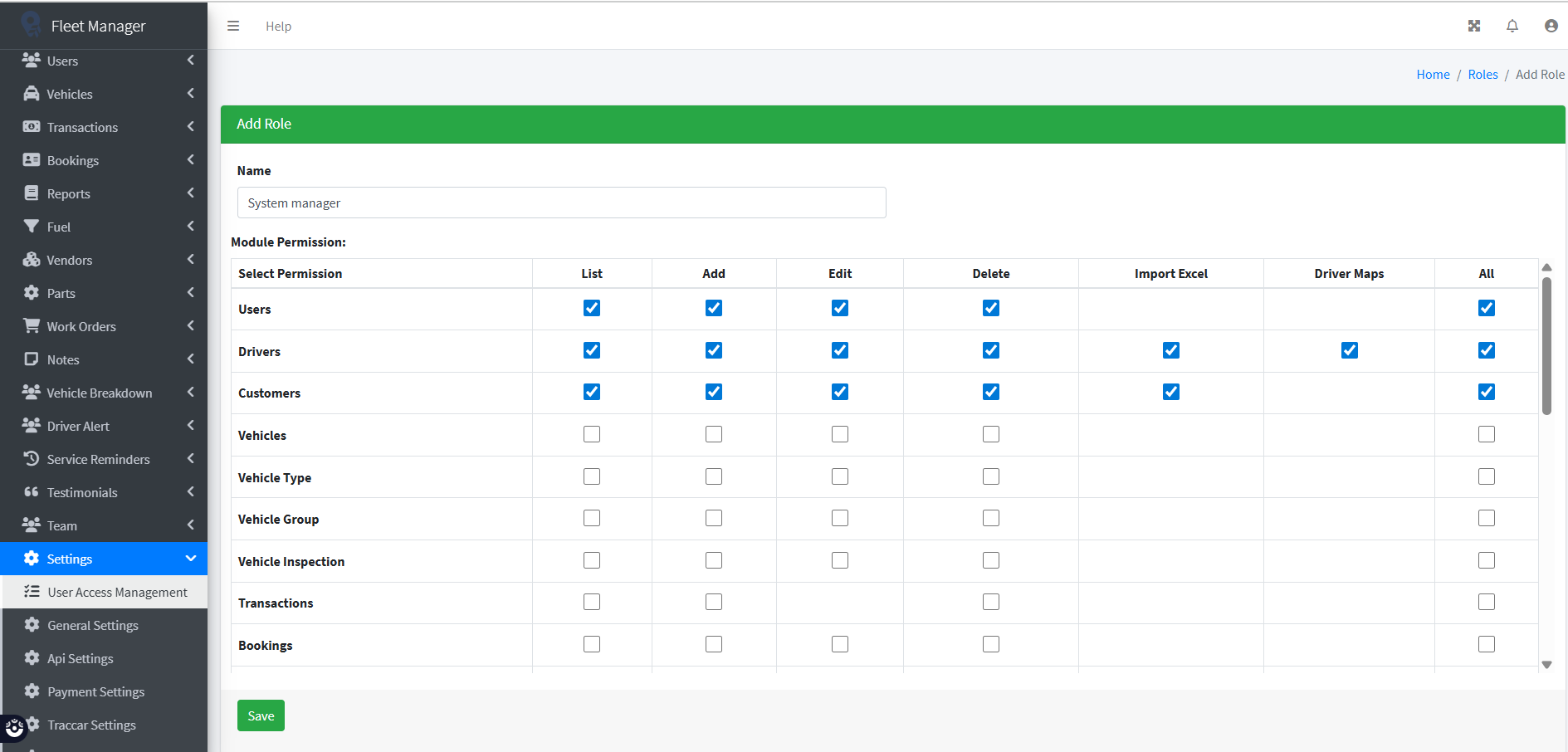Uncheck Driver Maps permission for Drivers
Screen dimensions: 1568x752
[1349, 350]
